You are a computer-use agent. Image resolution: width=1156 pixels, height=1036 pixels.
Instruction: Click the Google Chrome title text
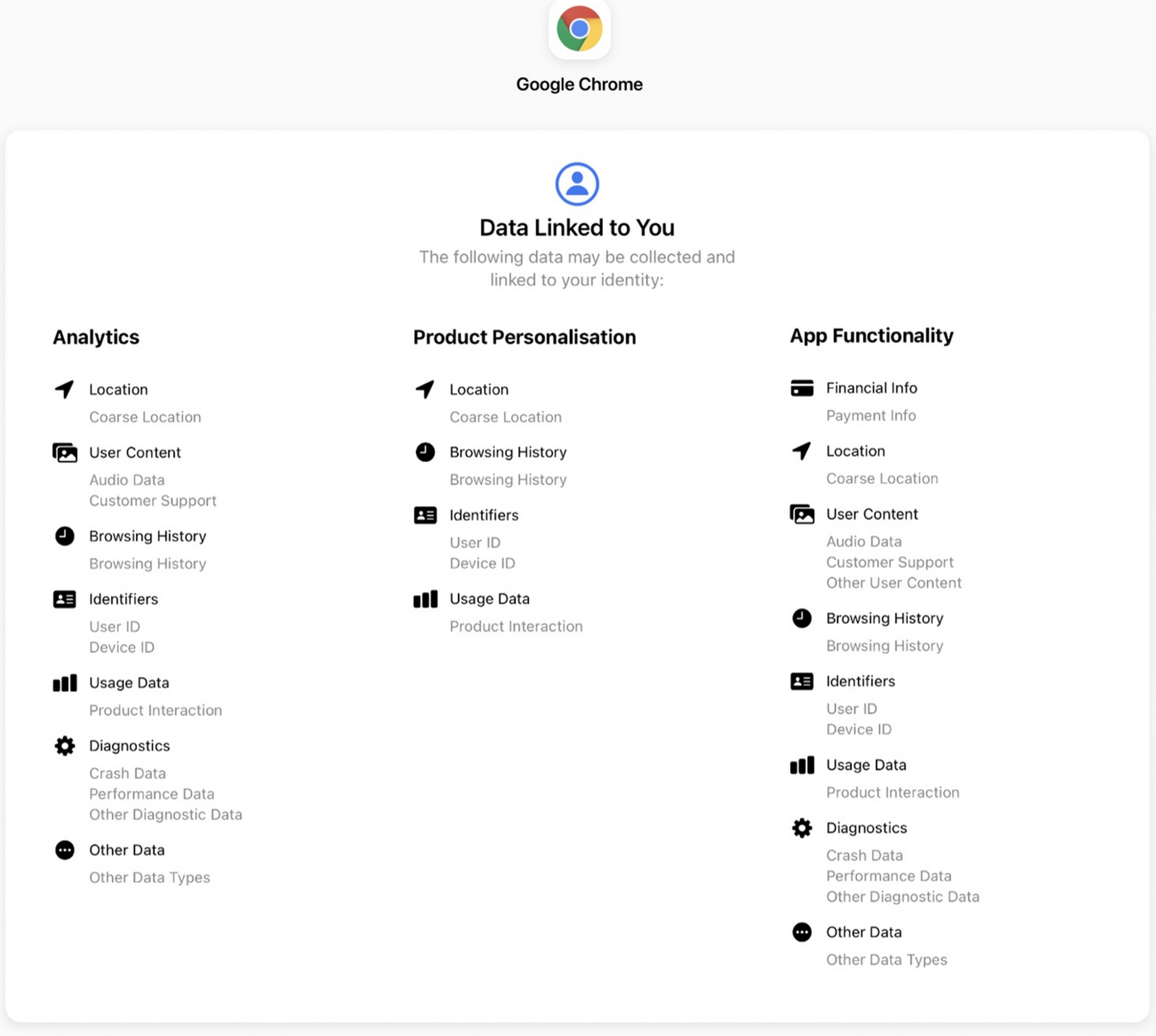[579, 84]
